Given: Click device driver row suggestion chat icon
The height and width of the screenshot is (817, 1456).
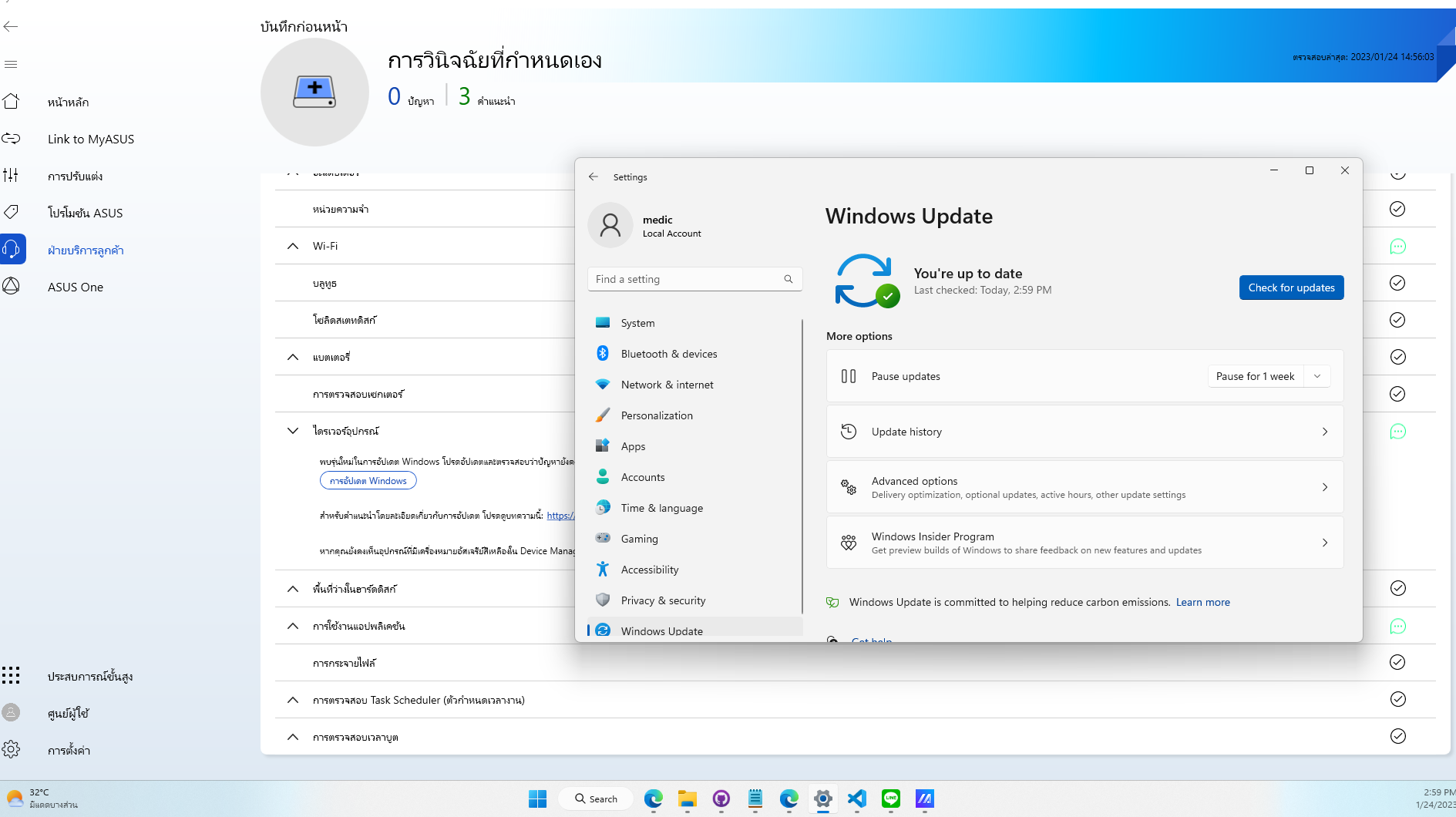Looking at the screenshot, I should (1397, 432).
